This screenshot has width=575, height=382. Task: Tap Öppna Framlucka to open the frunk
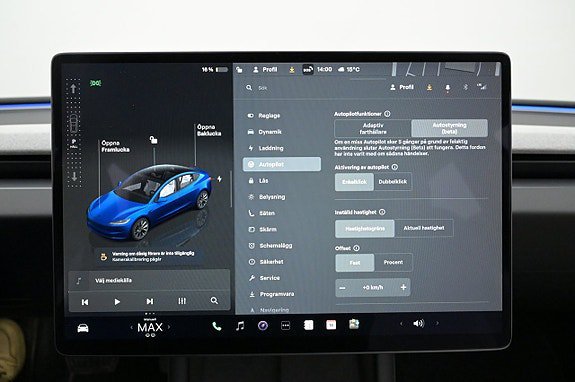click(x=115, y=146)
